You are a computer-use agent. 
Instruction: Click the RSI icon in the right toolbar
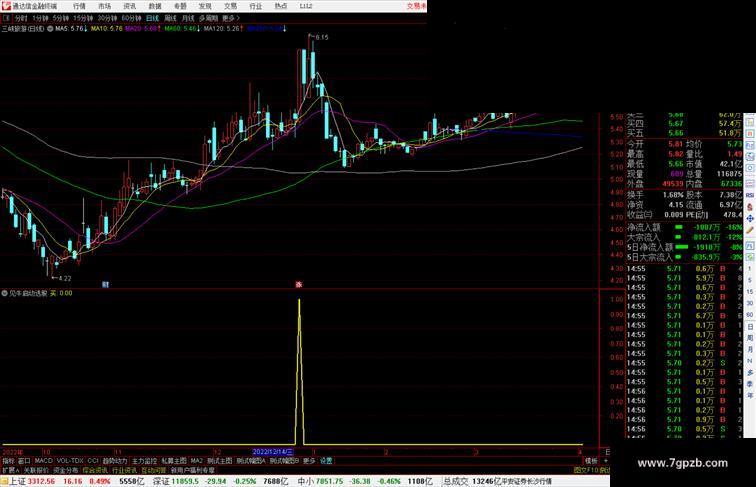750,195
